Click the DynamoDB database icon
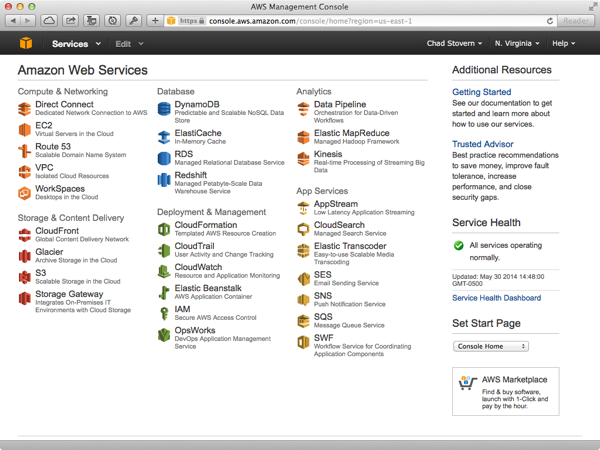 (164, 109)
